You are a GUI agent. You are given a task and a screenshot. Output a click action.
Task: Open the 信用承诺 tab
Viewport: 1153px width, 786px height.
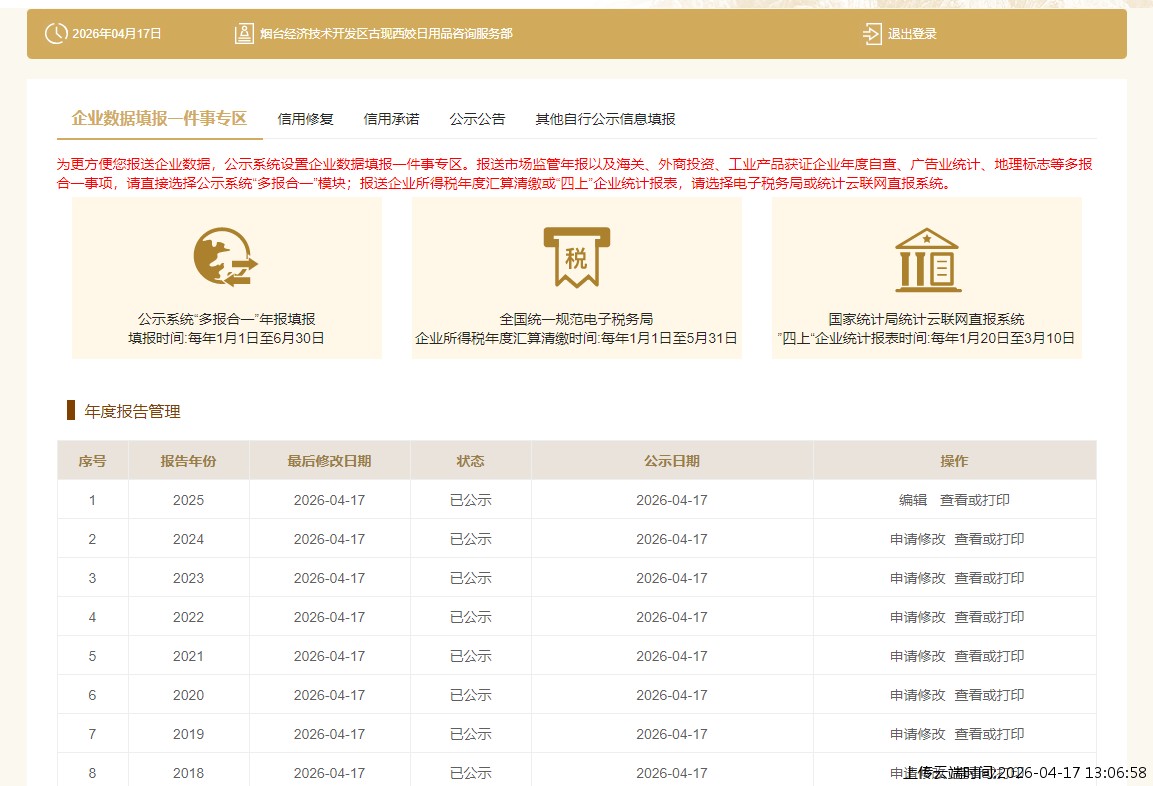click(x=391, y=119)
